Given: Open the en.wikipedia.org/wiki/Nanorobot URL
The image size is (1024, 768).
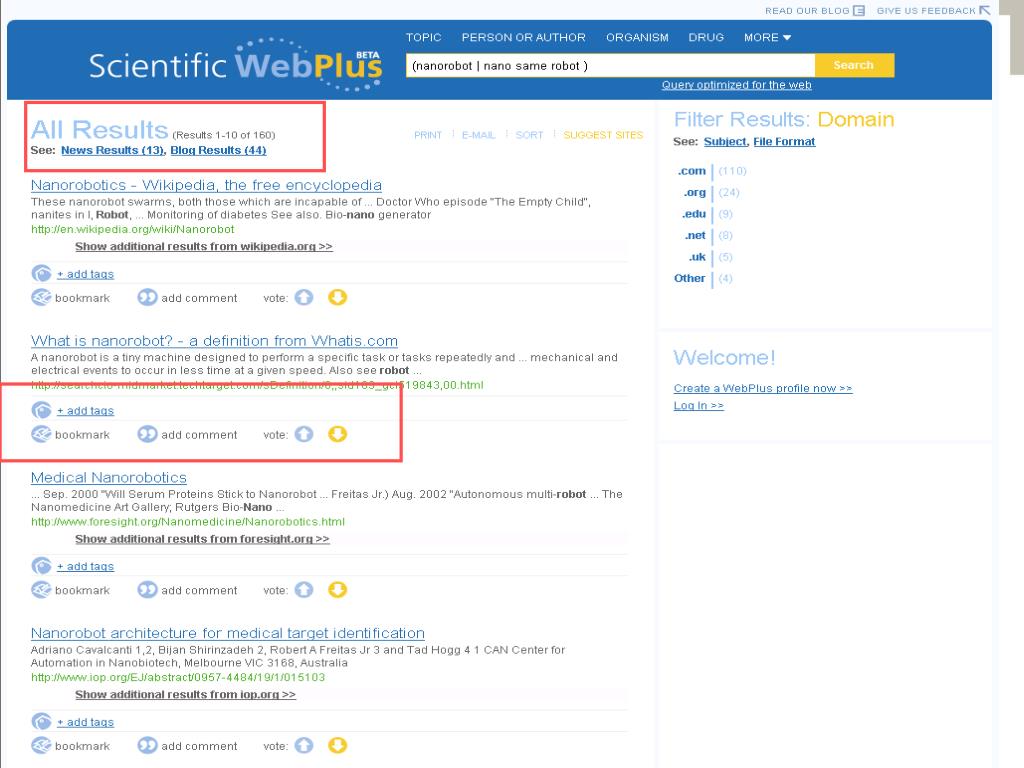Looking at the screenshot, I should pyautogui.click(x=133, y=229).
